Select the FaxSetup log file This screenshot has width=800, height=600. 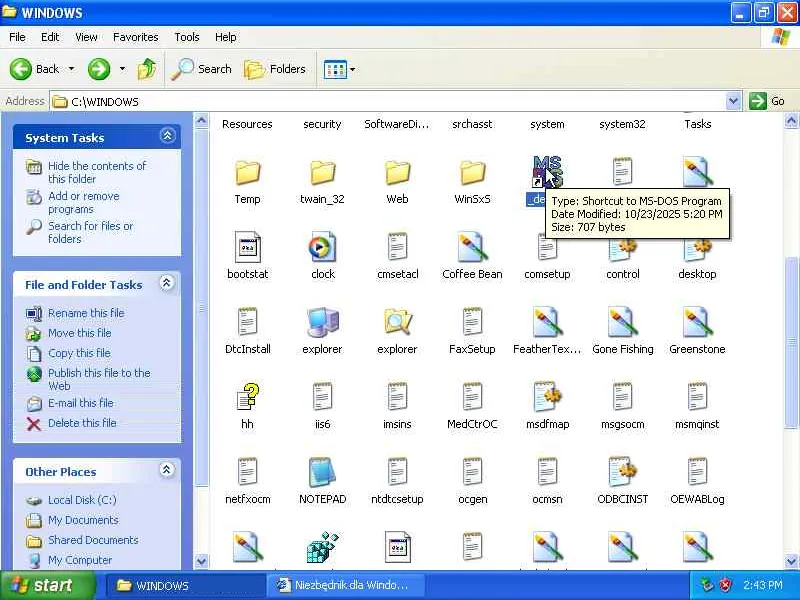click(472, 322)
